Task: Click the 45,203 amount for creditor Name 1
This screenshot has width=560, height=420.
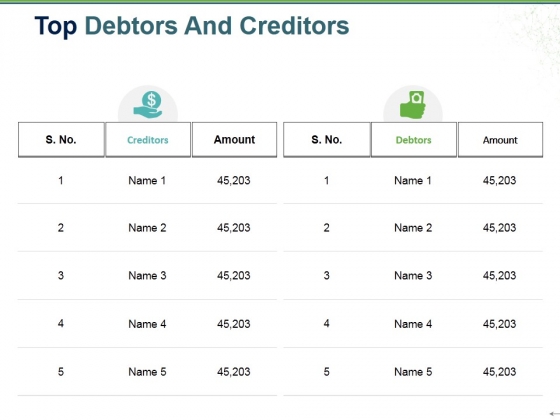Action: click(x=234, y=180)
